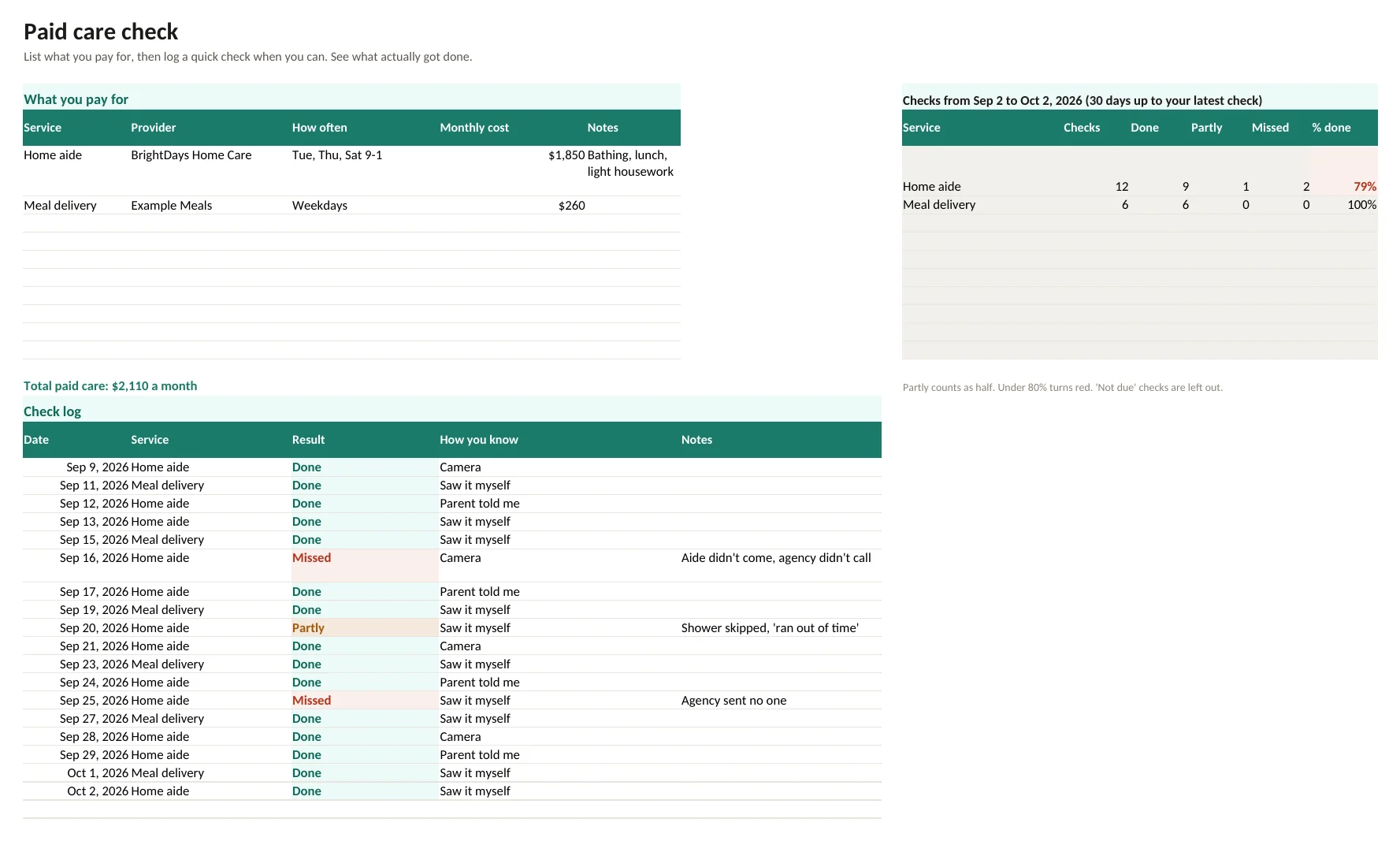1400x841 pixels.
Task: Click the 'Total paid care: $2,110 a month' line
Action: point(110,386)
